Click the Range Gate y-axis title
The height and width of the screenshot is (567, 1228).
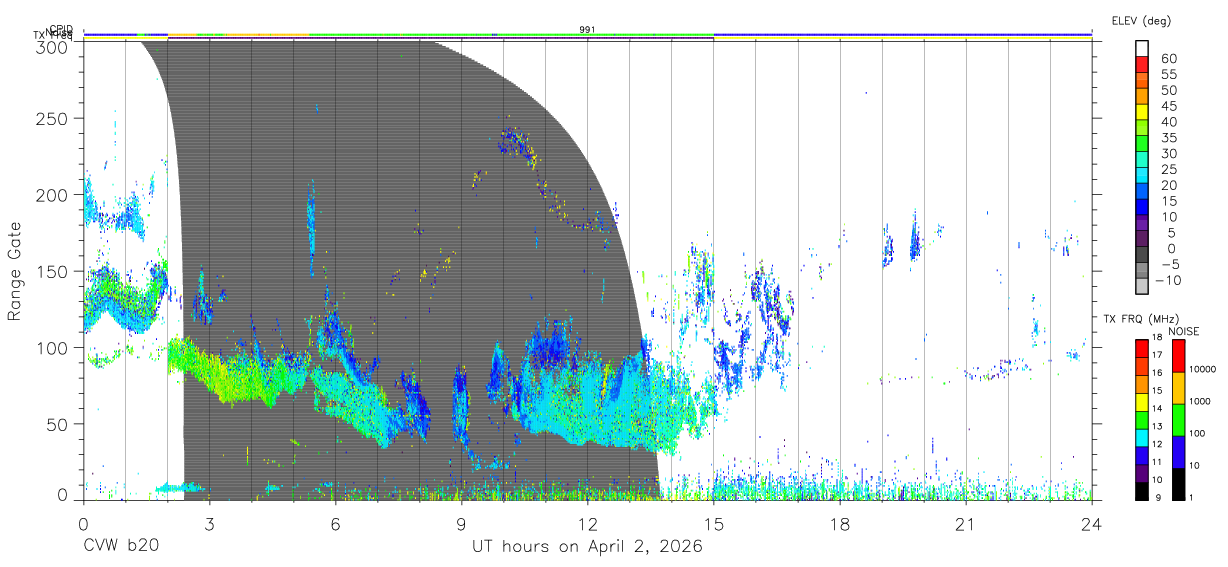click(x=16, y=271)
